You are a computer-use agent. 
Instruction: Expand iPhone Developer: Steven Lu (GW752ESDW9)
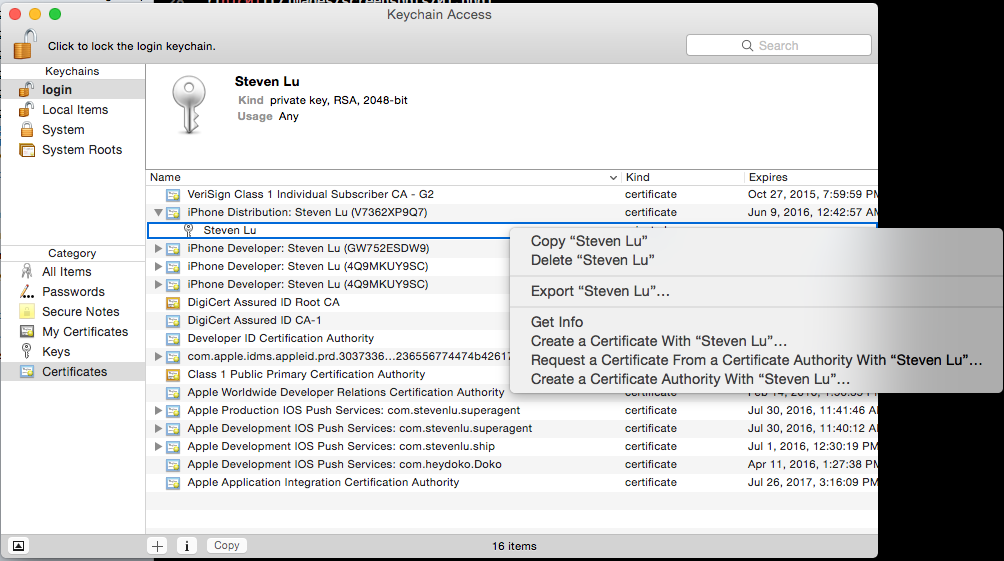coord(158,249)
